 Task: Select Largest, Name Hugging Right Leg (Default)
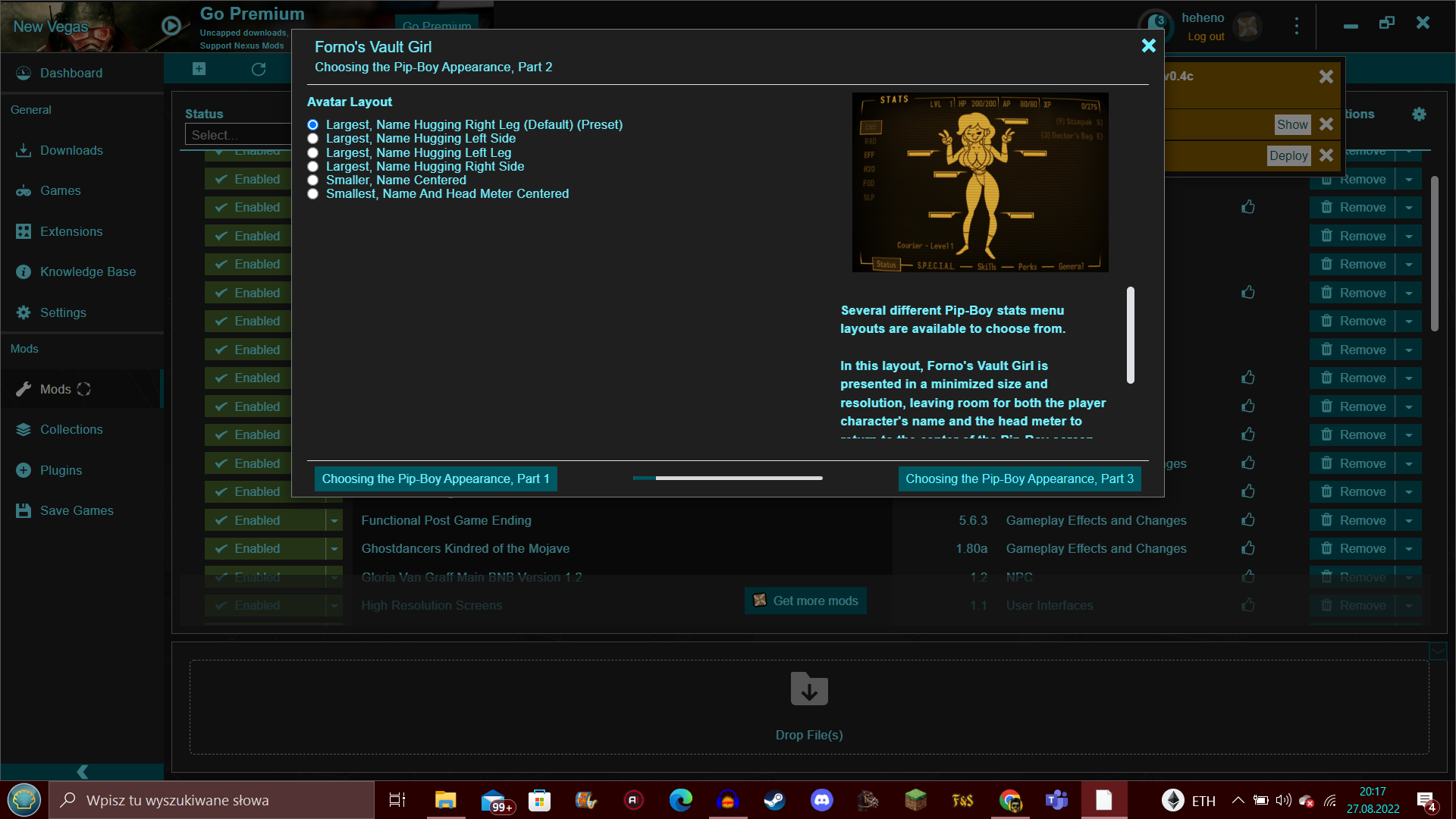coord(312,125)
